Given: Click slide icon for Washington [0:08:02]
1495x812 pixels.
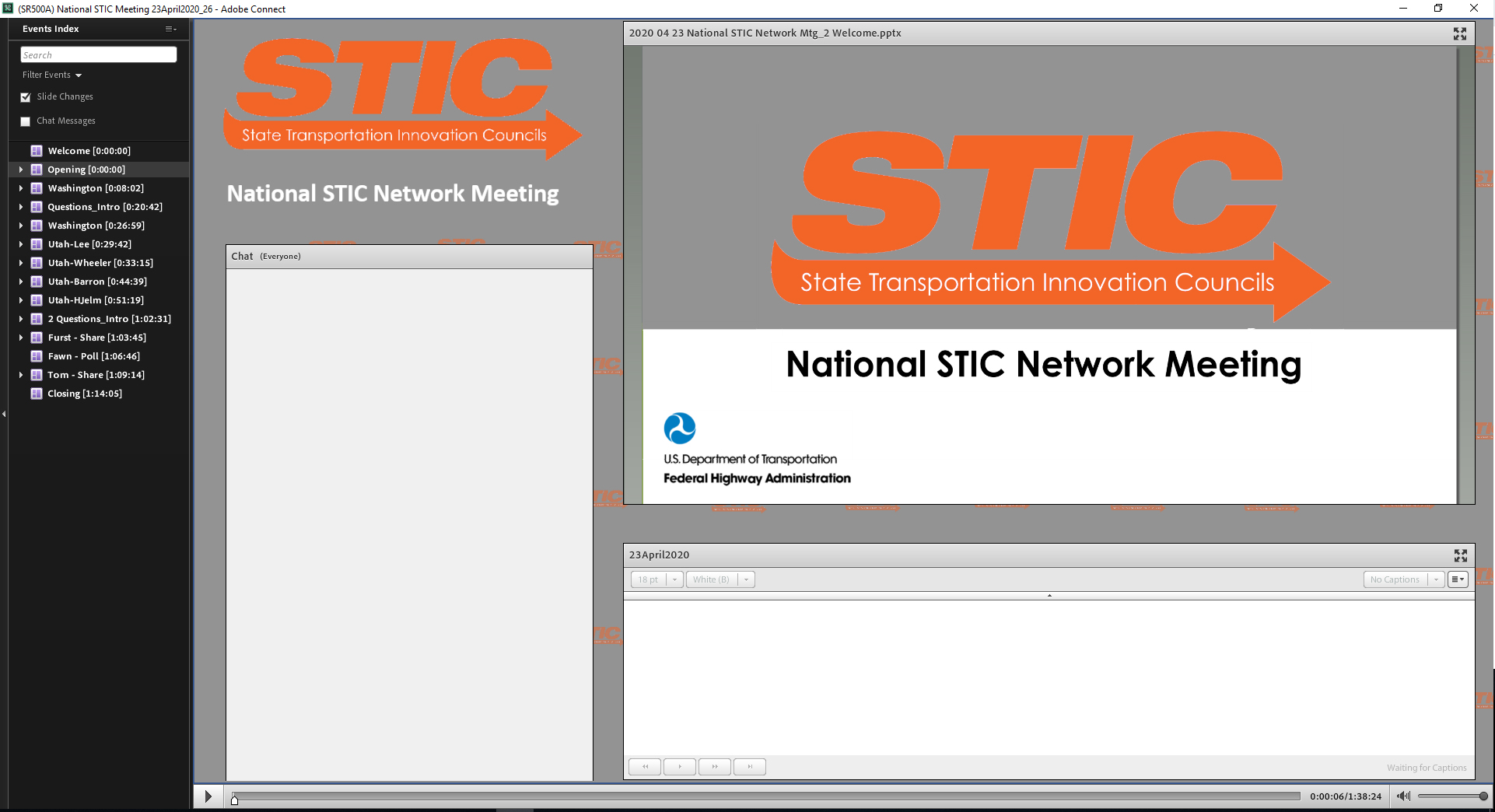Looking at the screenshot, I should tap(37, 187).
